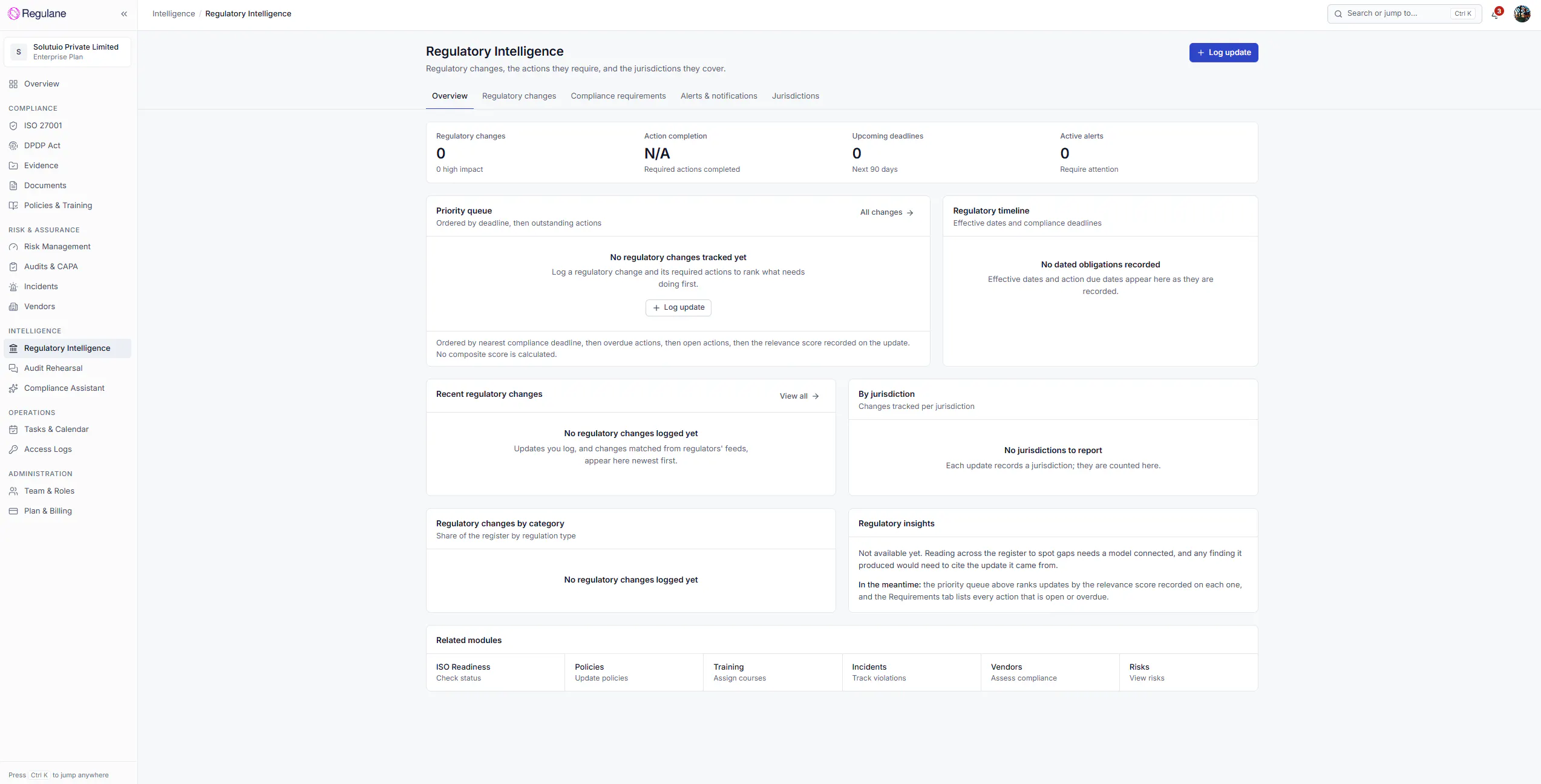The image size is (1541, 784).
Task: Select Regulatory Intelligence in the sidebar
Action: coord(67,348)
